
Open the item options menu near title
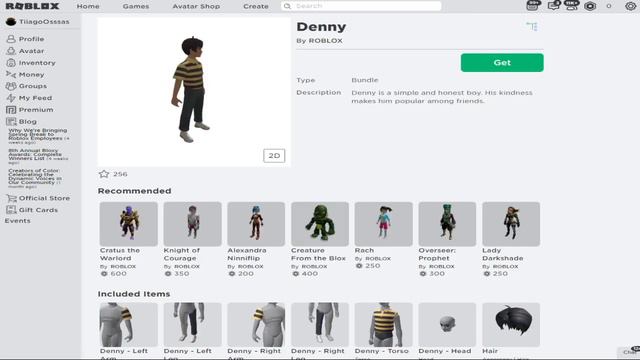pos(532,27)
